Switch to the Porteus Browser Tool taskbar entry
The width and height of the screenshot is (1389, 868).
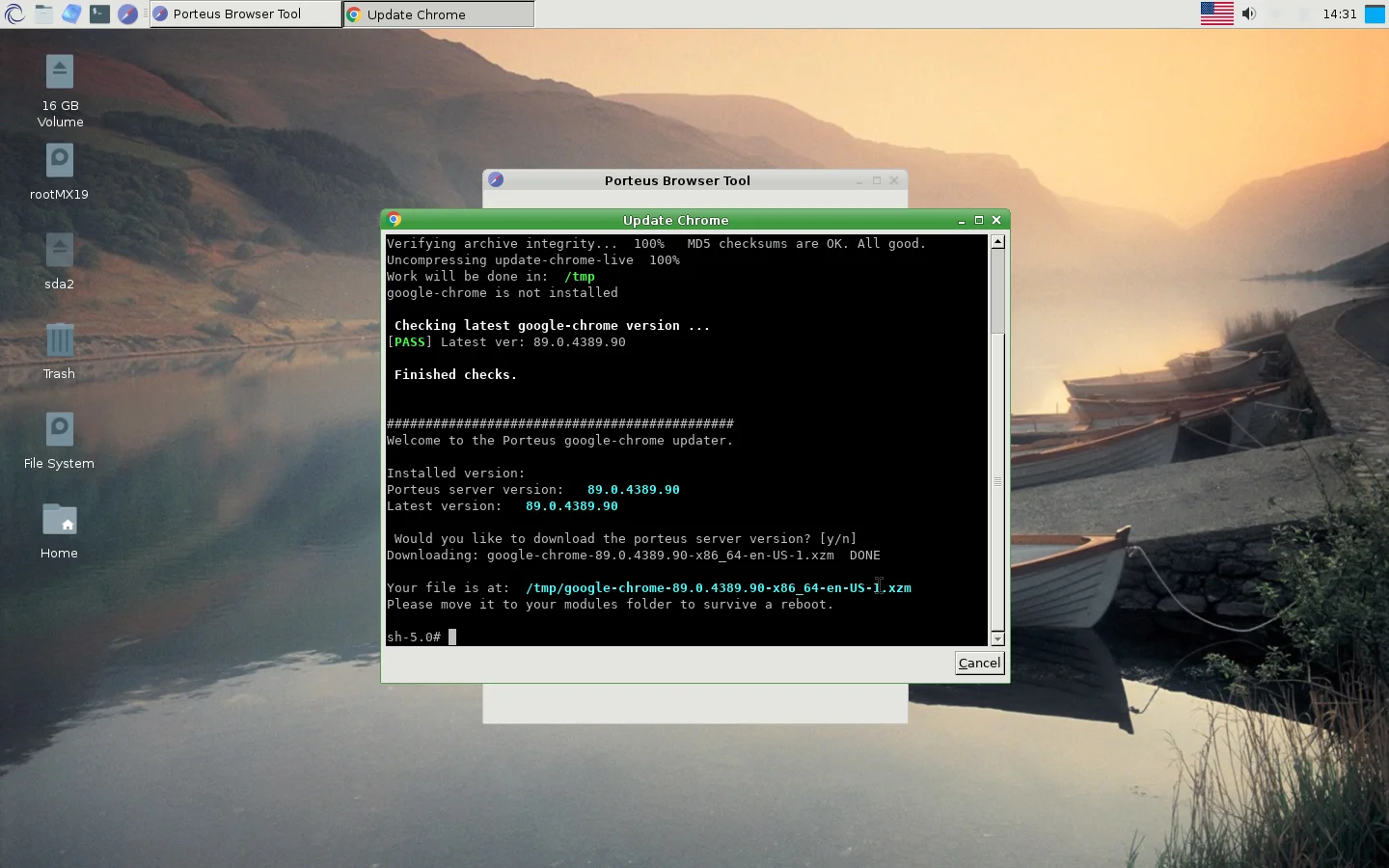(244, 14)
